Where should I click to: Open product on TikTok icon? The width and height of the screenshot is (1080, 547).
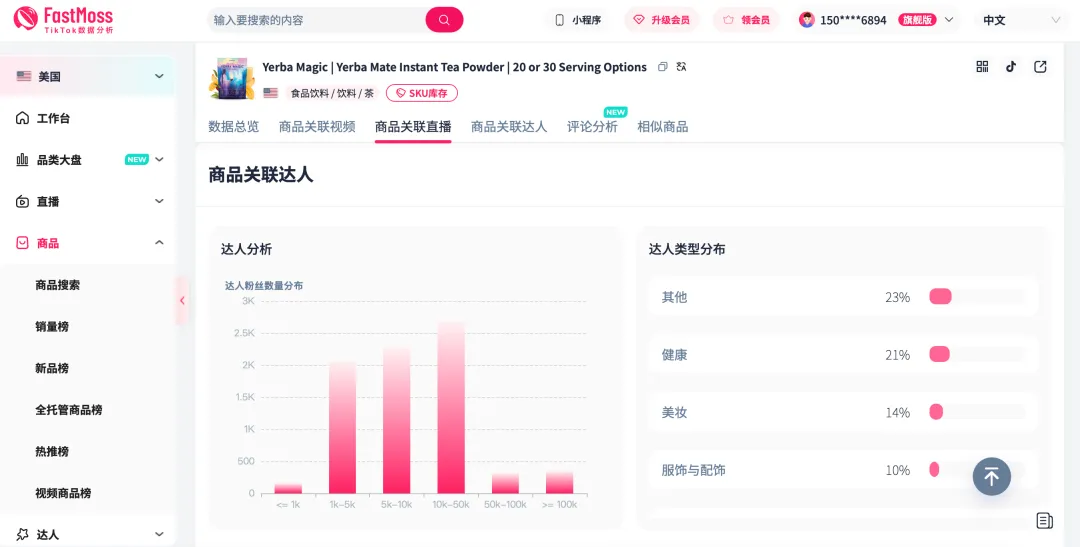coord(1011,66)
